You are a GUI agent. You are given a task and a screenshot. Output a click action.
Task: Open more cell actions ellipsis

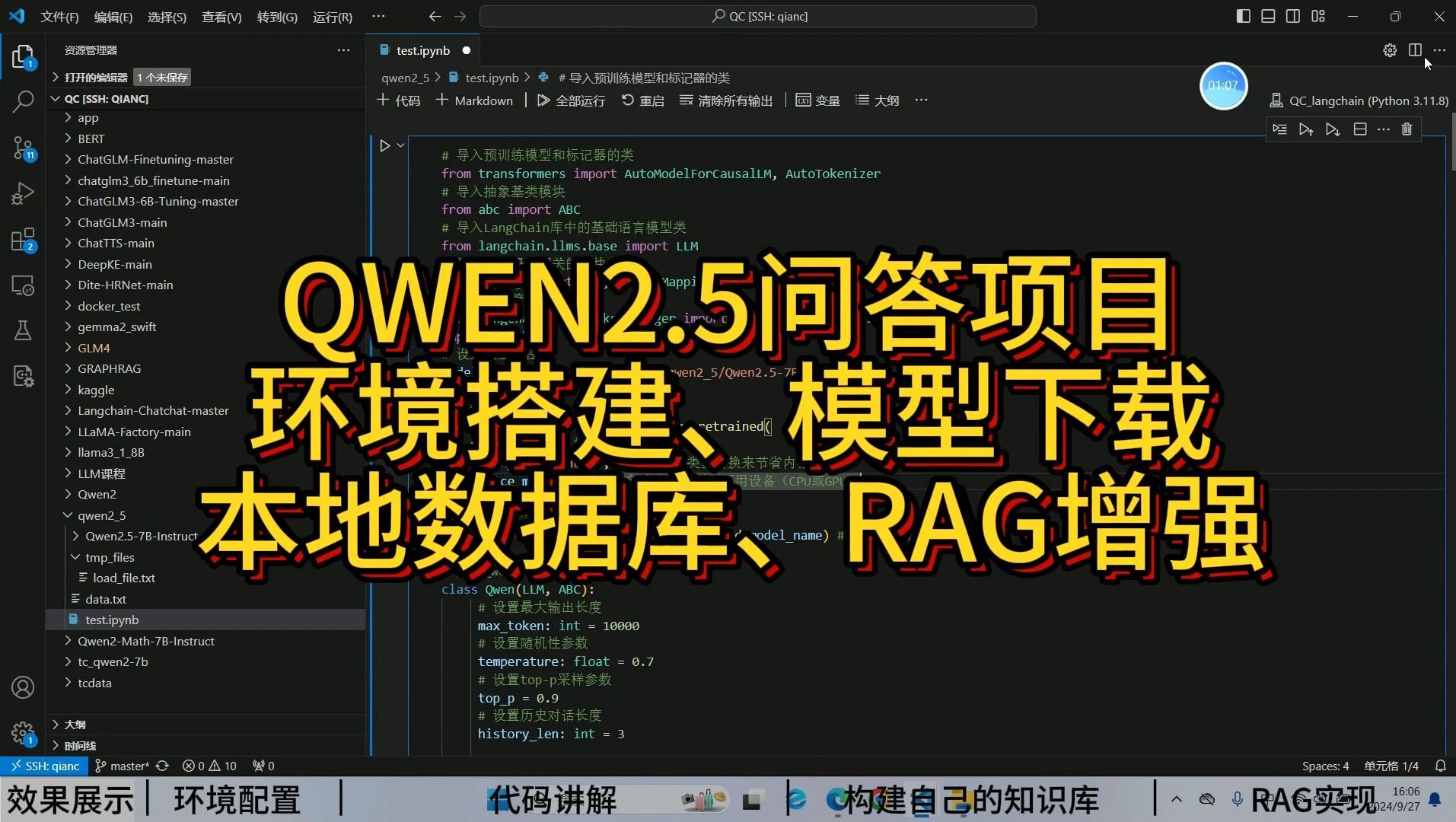(x=1384, y=129)
